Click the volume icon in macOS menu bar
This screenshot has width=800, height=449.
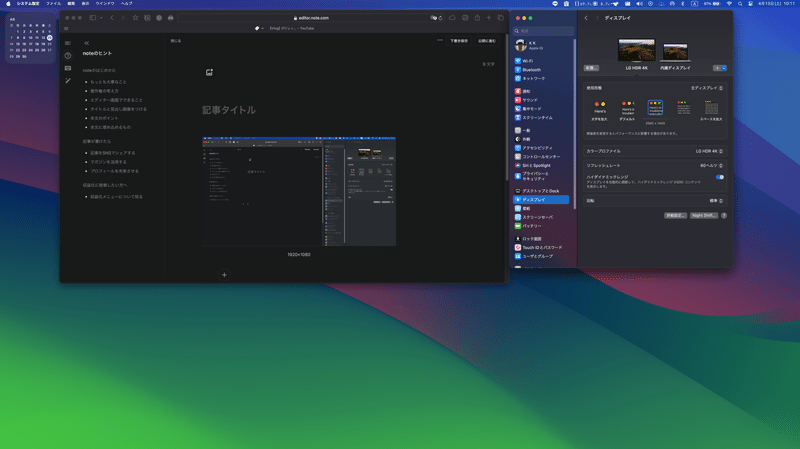click(x=639, y=4)
